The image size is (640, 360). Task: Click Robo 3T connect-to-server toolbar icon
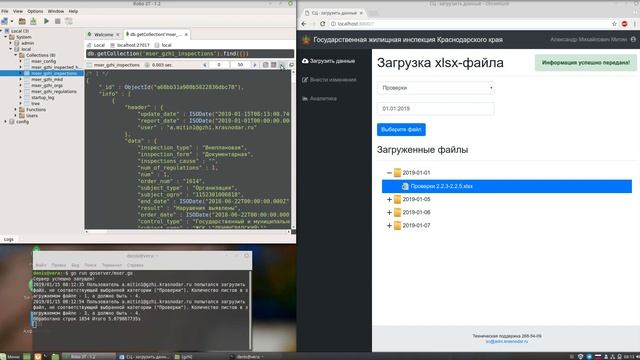coord(4,21)
